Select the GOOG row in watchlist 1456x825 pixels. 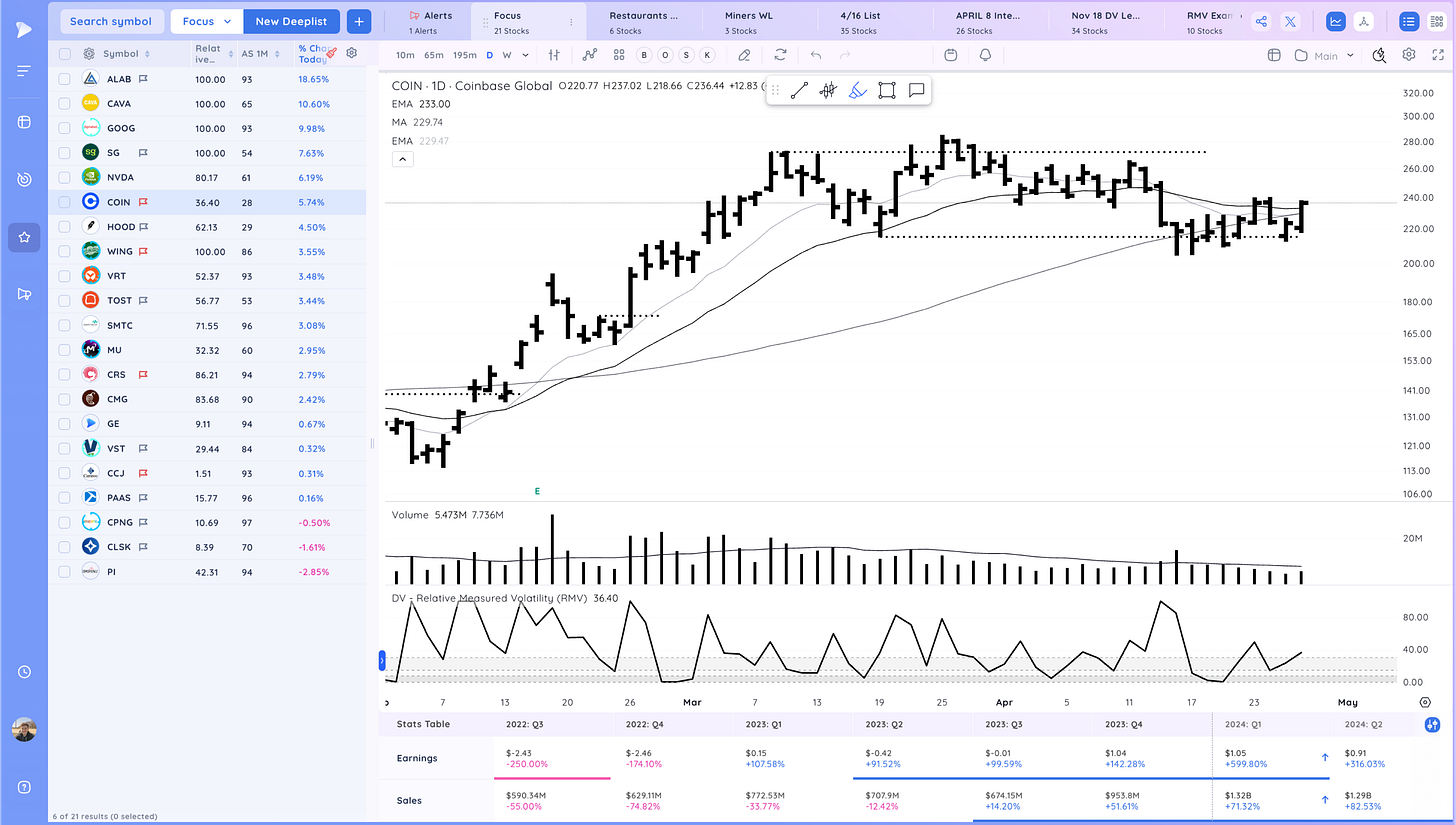pos(208,128)
